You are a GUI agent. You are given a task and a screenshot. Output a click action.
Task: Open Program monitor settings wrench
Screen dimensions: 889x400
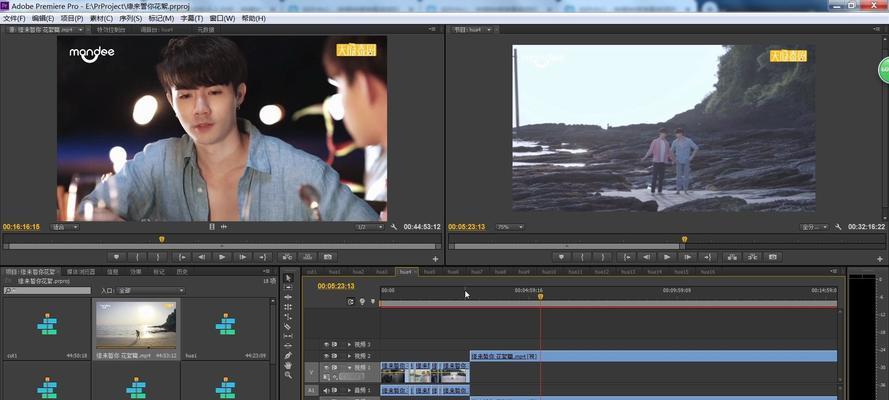click(x=839, y=227)
